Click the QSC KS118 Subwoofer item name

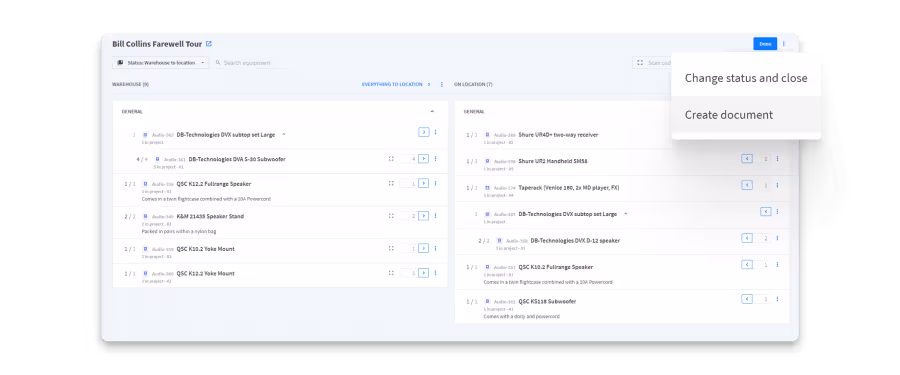[x=547, y=301]
